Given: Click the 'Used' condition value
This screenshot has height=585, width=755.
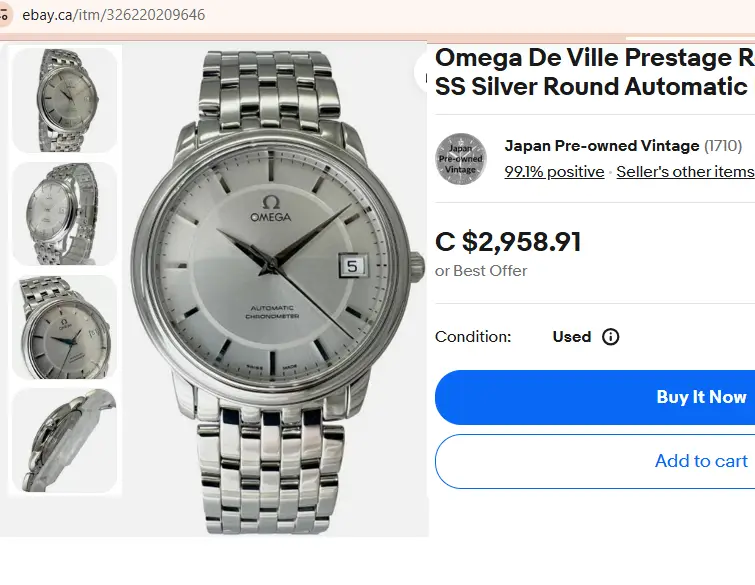Looking at the screenshot, I should (571, 337).
